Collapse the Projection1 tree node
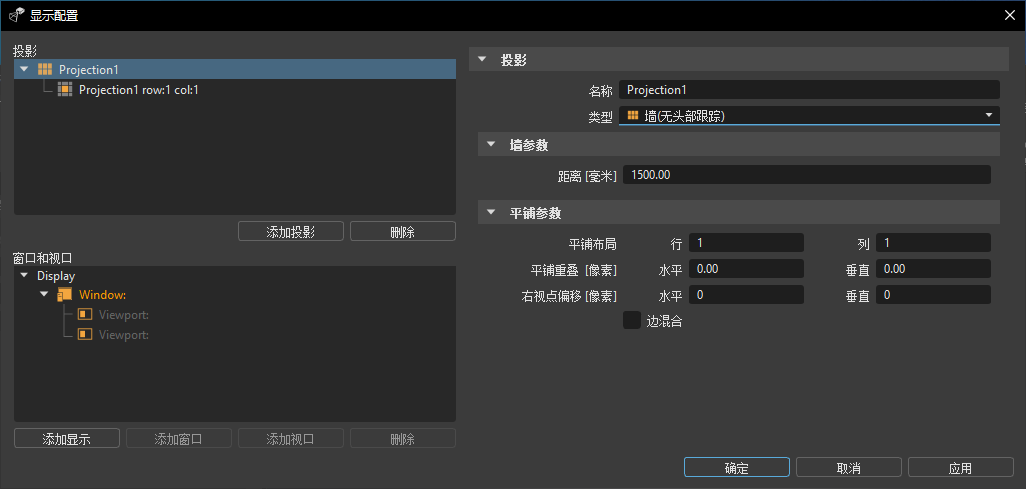 coord(24,69)
